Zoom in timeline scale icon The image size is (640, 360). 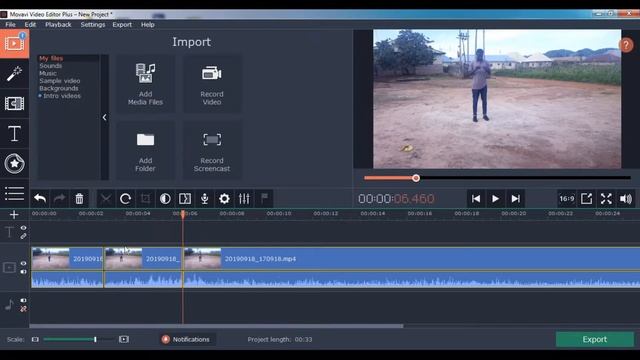[124, 339]
